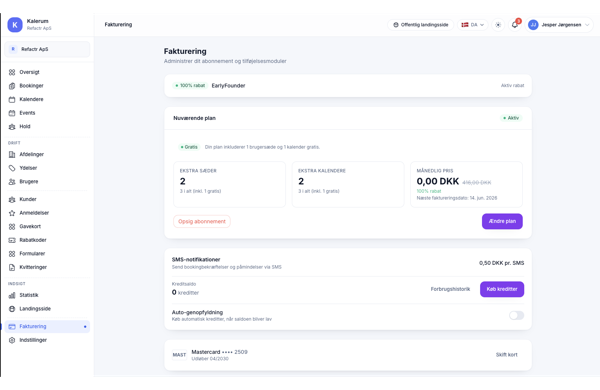
Task: Enable the Auto-genopfyldning switch
Action: pos(516,315)
